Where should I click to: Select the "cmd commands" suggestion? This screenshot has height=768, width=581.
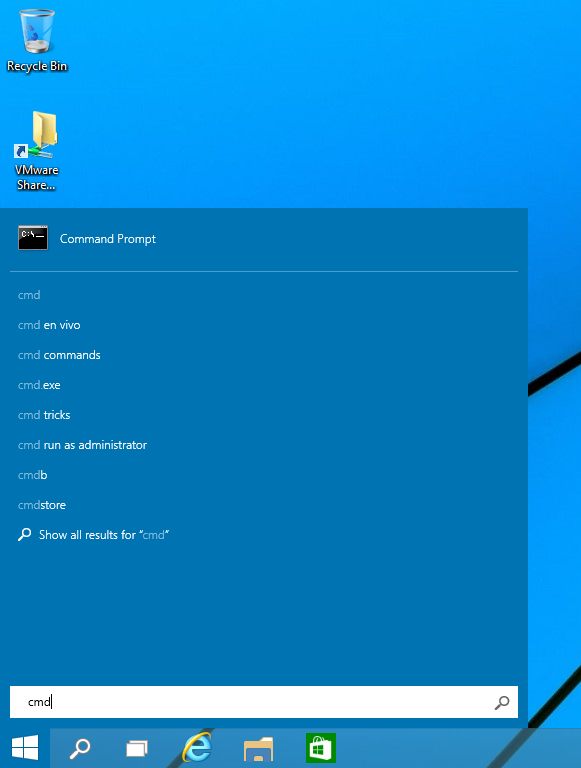(59, 355)
